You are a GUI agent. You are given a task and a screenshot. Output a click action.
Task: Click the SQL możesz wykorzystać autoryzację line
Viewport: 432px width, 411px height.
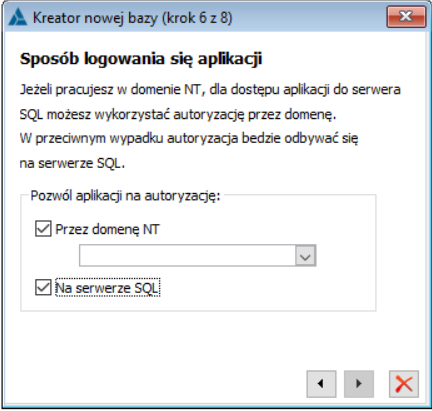(x=178, y=115)
